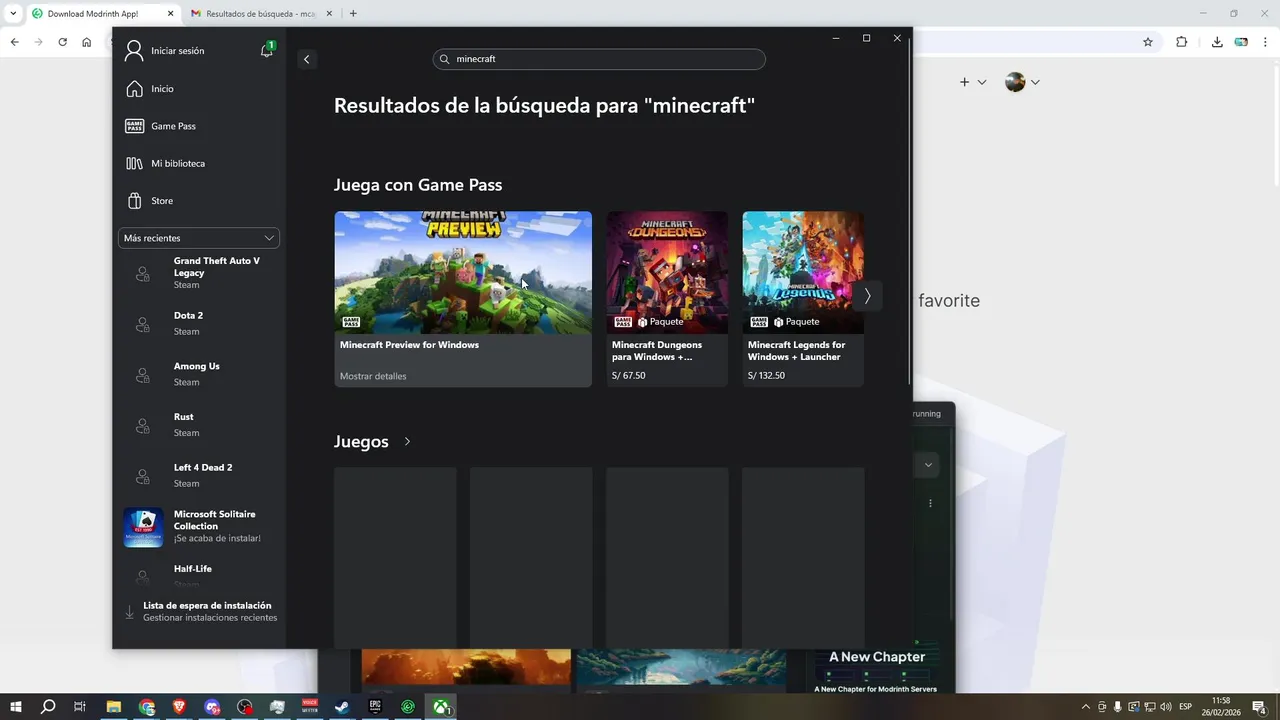Click Chrome back navigation arrow
This screenshot has height=720, width=1280.
(14, 42)
